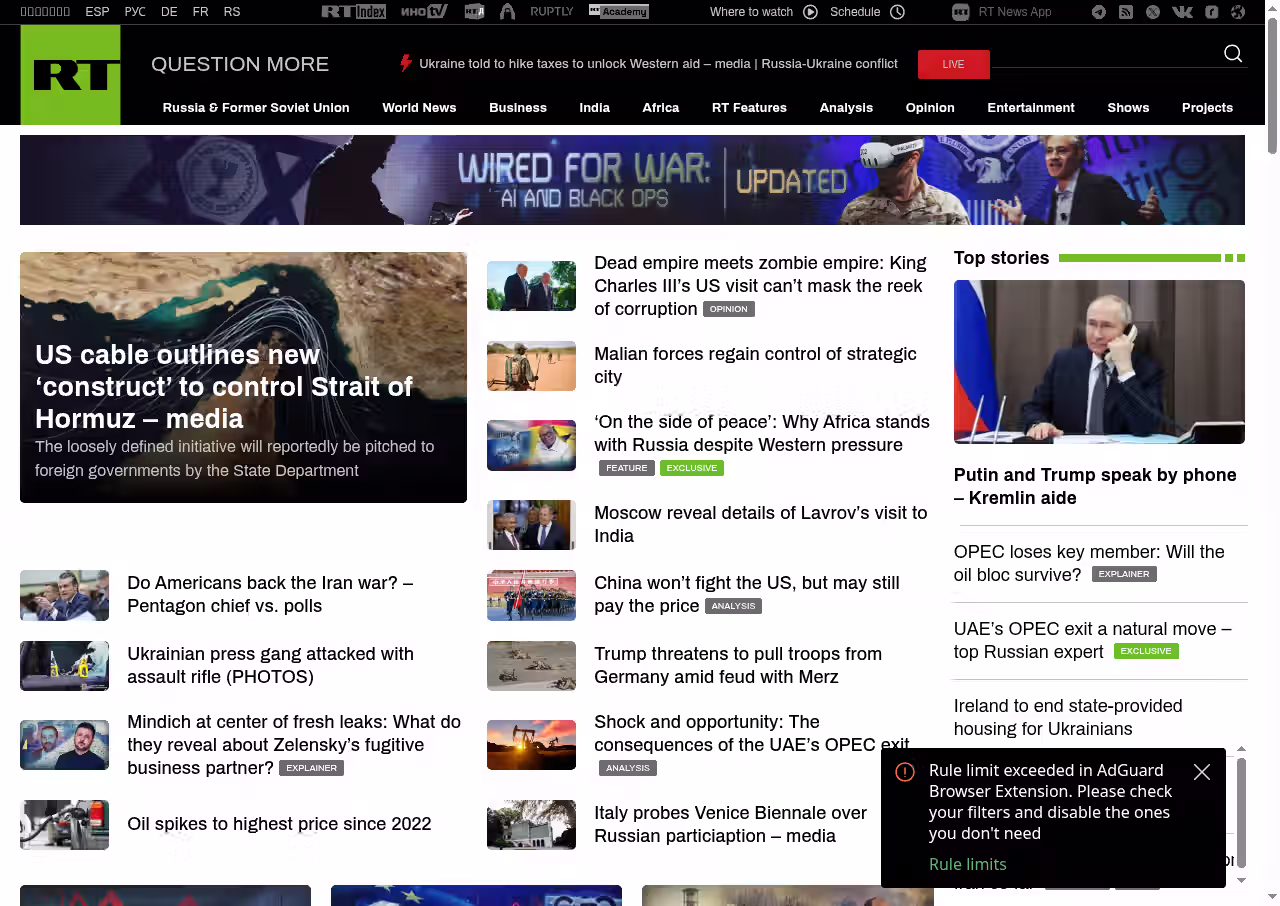Open RT's Telegram channel icon

1099,12
